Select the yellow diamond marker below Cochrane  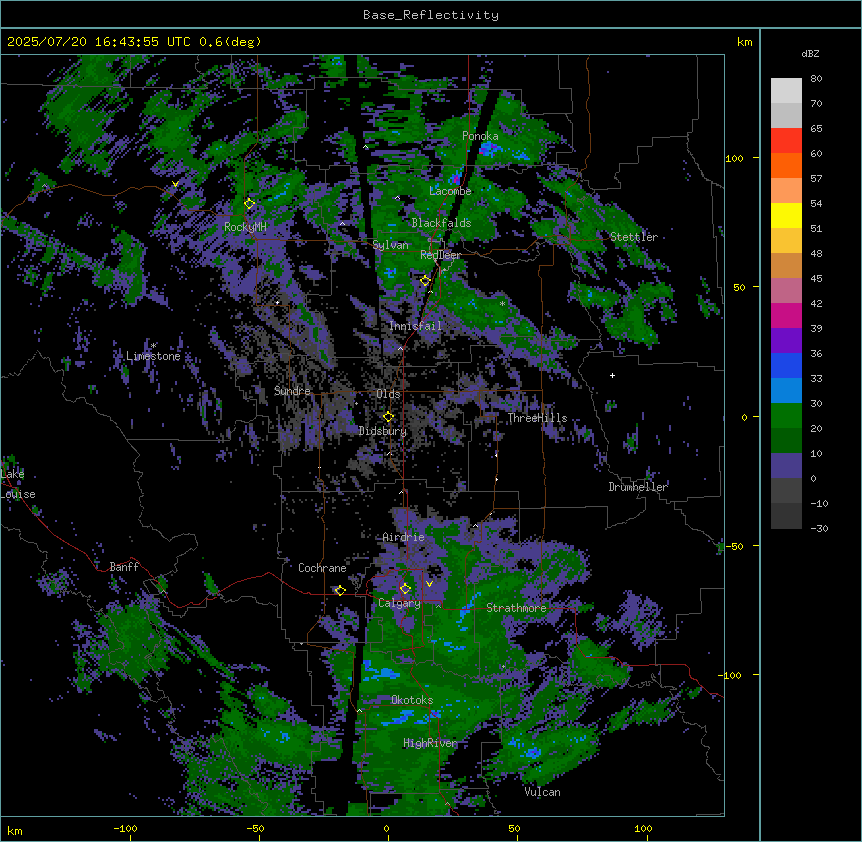[340, 591]
